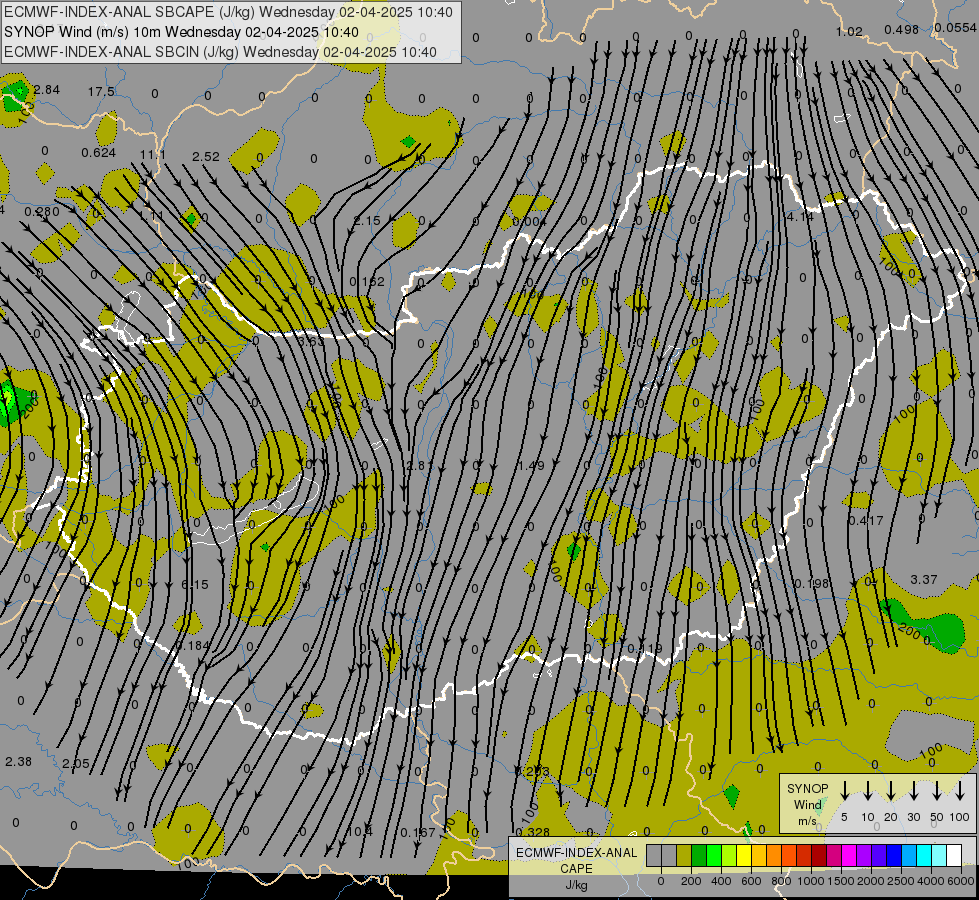Click the 2.15 value on the map
Image resolution: width=979 pixels, height=900 pixels.
tap(367, 221)
